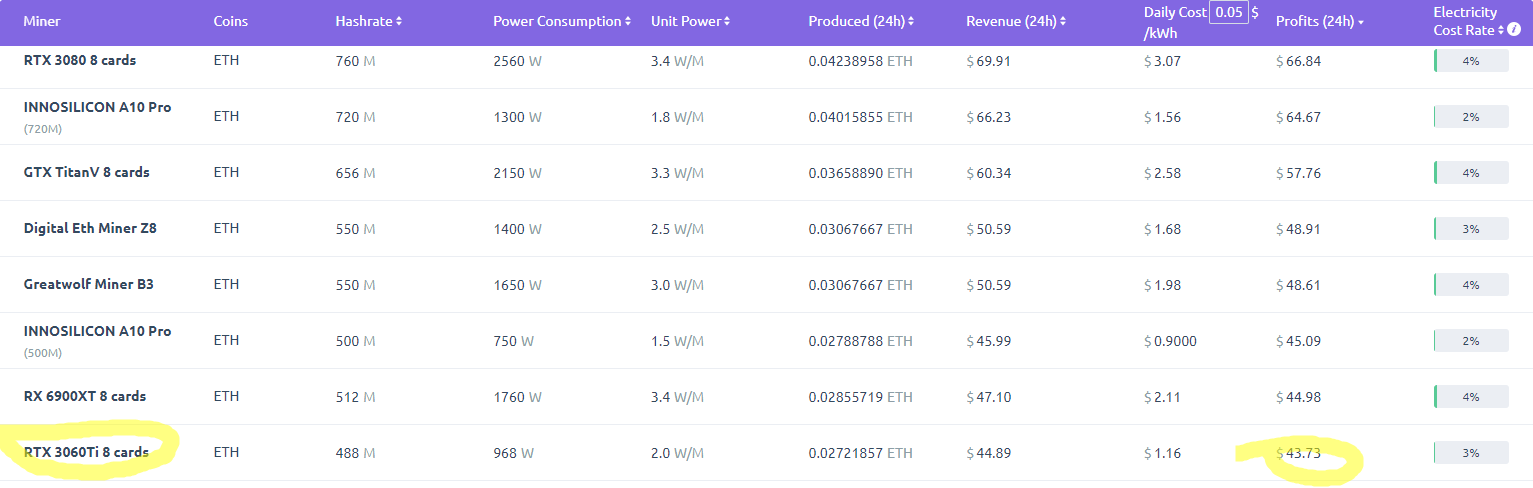Image resolution: width=1533 pixels, height=488 pixels.
Task: Sort table by Hashrate column
Action: 399,21
